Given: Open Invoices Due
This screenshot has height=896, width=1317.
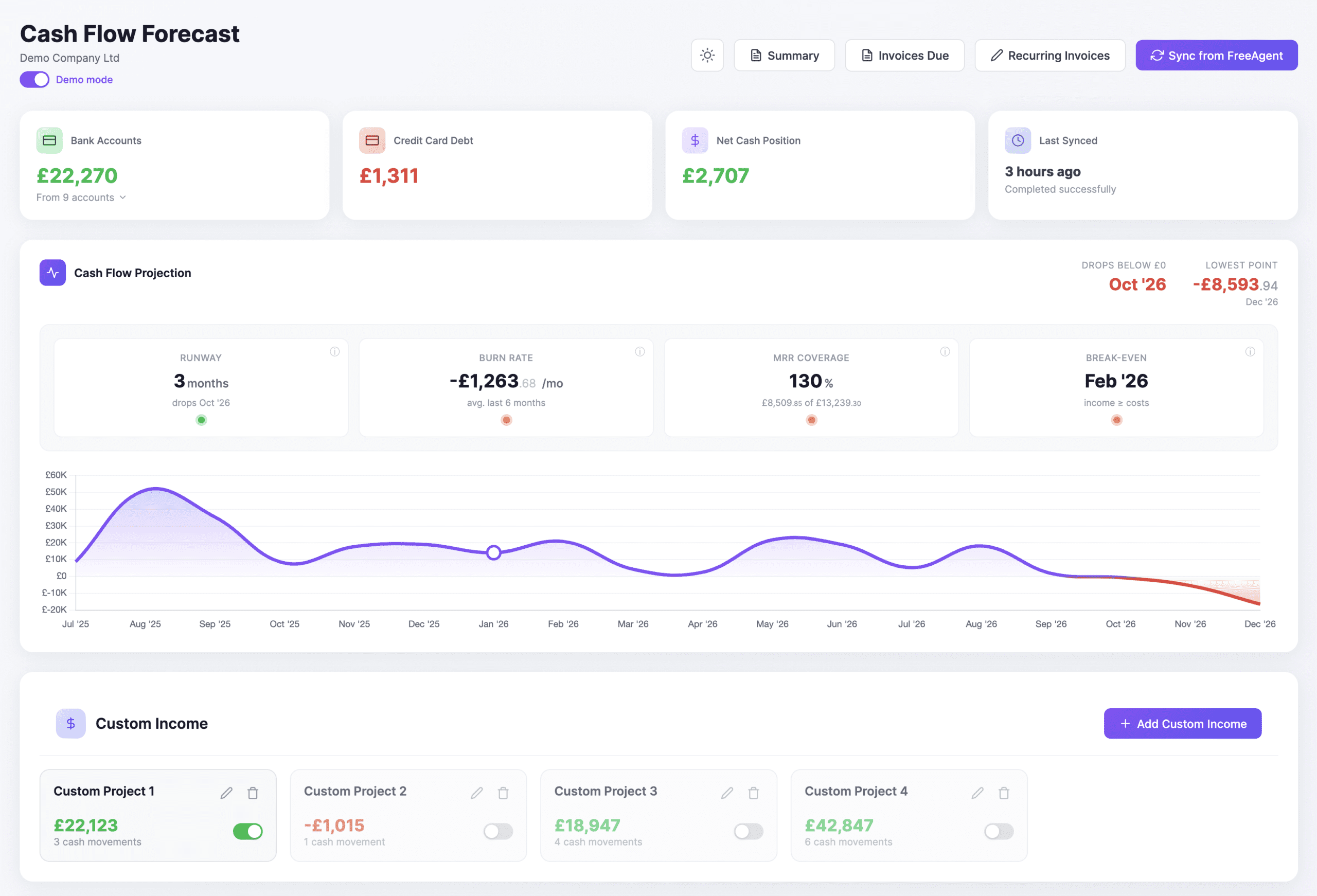Looking at the screenshot, I should pyautogui.click(x=904, y=56).
